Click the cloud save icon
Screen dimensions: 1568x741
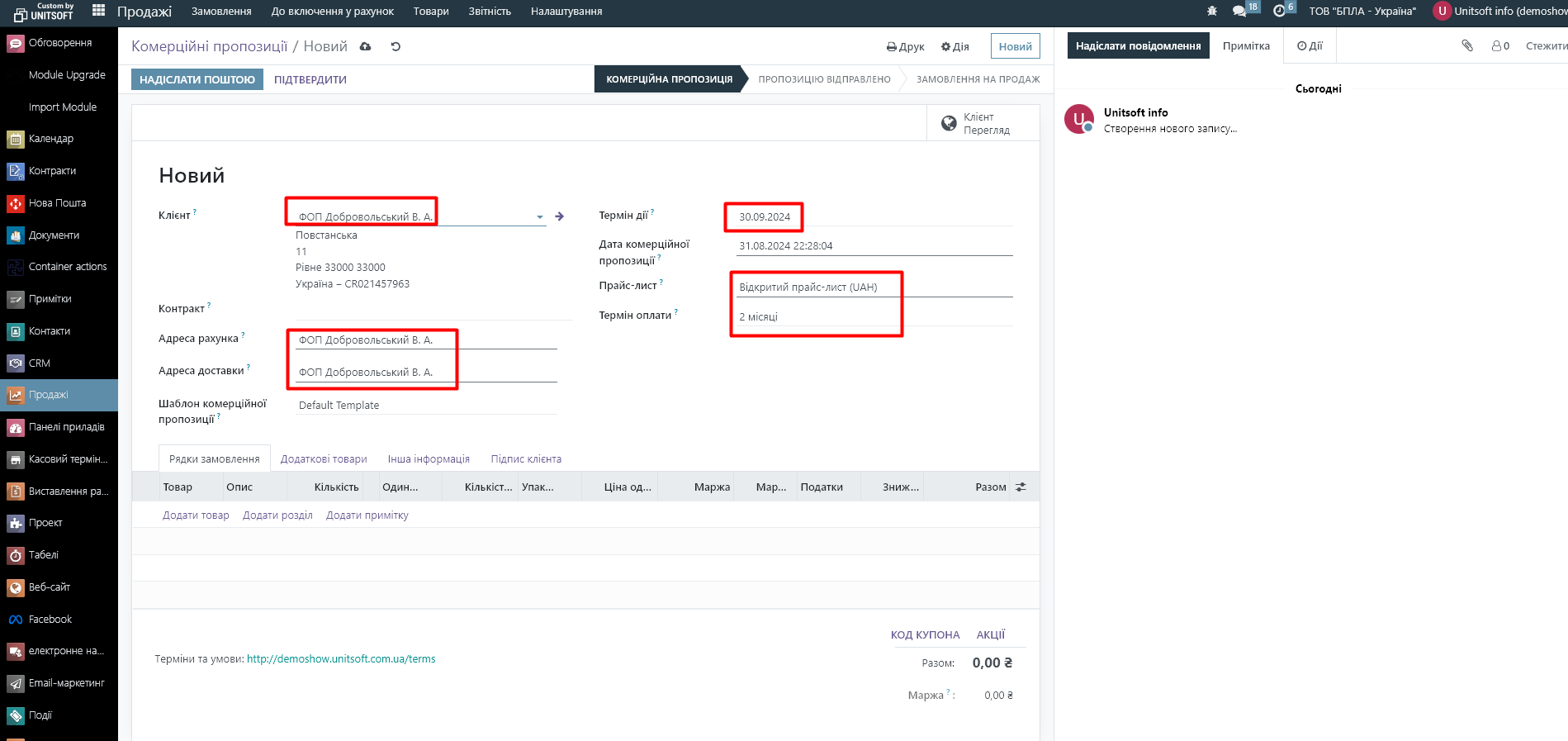pyautogui.click(x=365, y=47)
